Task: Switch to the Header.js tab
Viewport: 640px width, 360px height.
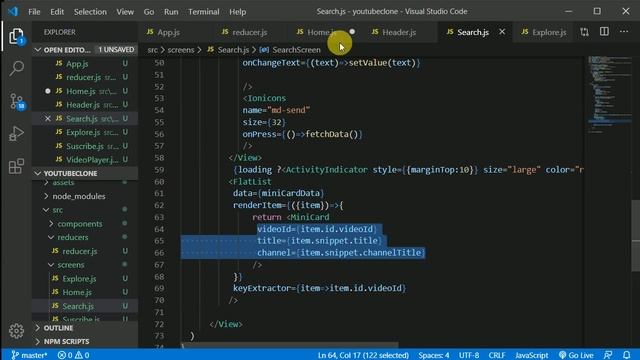Action: pyautogui.click(x=399, y=32)
